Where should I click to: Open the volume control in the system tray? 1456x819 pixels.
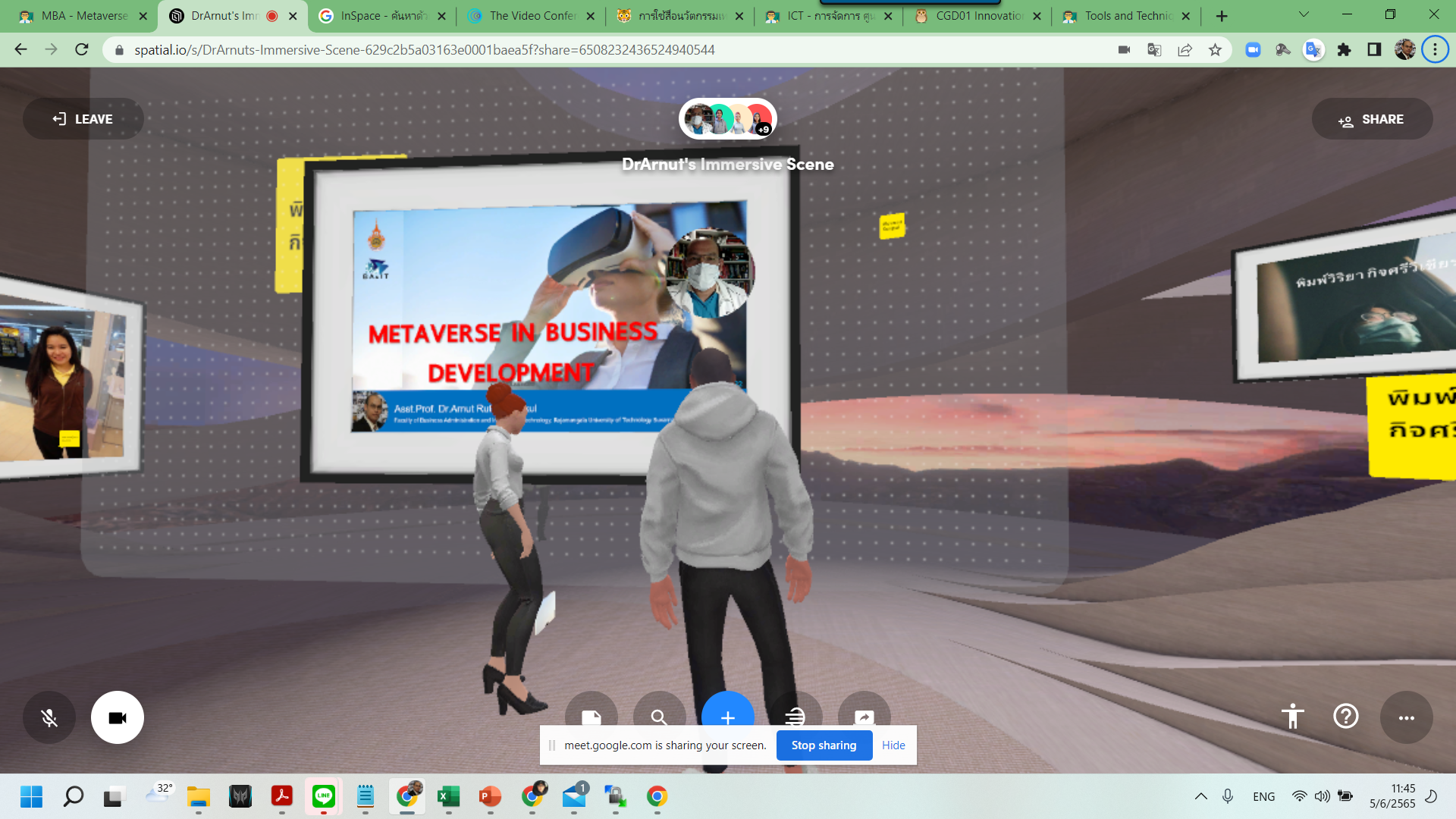pos(1323,796)
